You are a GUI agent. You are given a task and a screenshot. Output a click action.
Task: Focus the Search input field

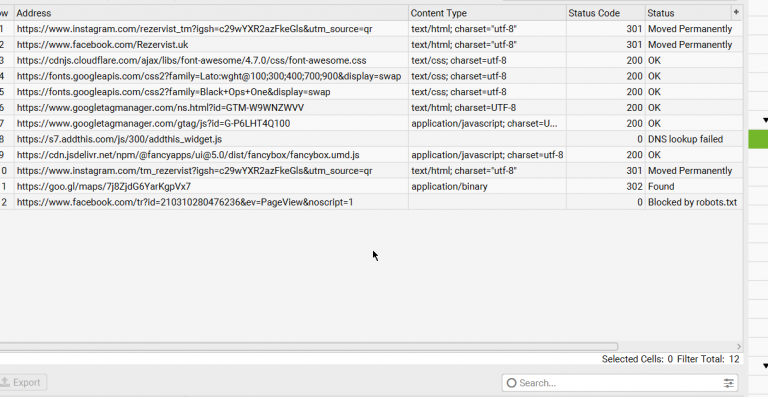(620, 383)
